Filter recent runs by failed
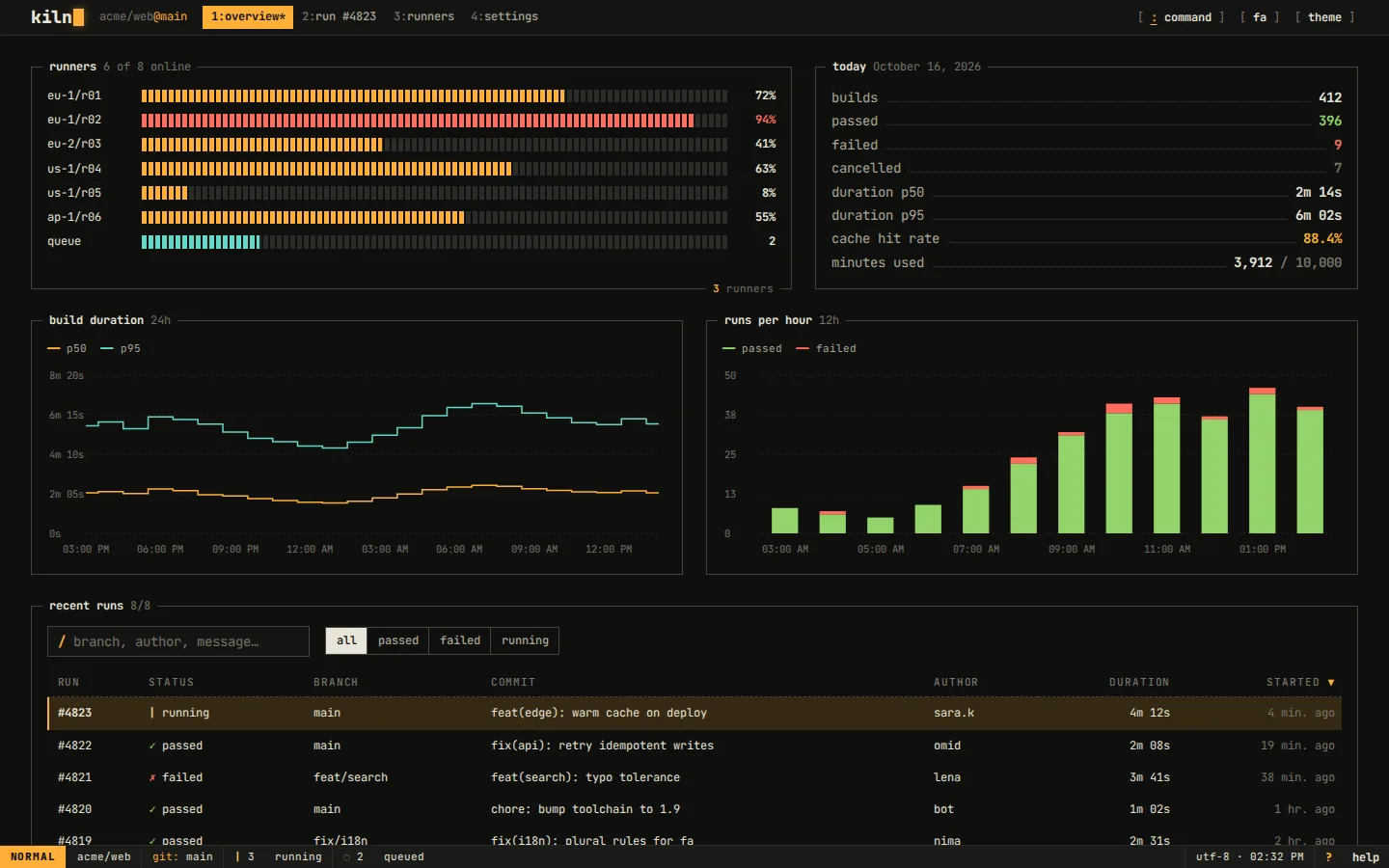Viewport: 1389px width, 868px height. coord(460,640)
